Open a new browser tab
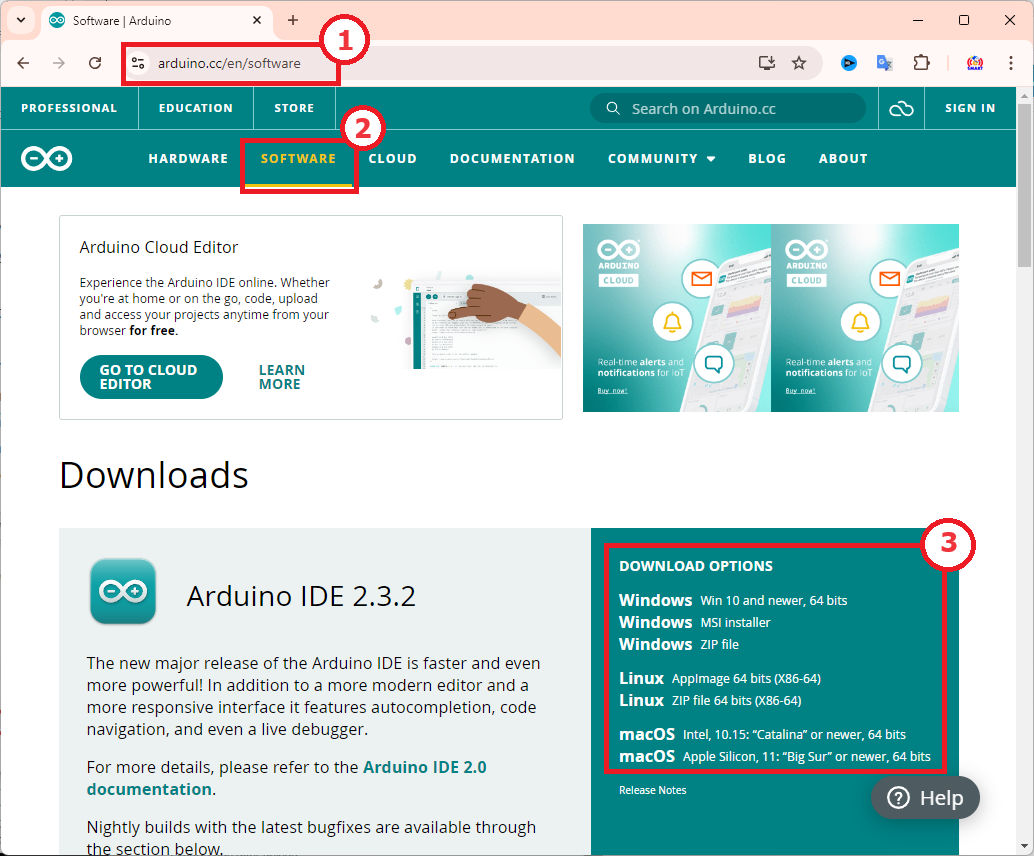The height and width of the screenshot is (856, 1034). pos(293,20)
